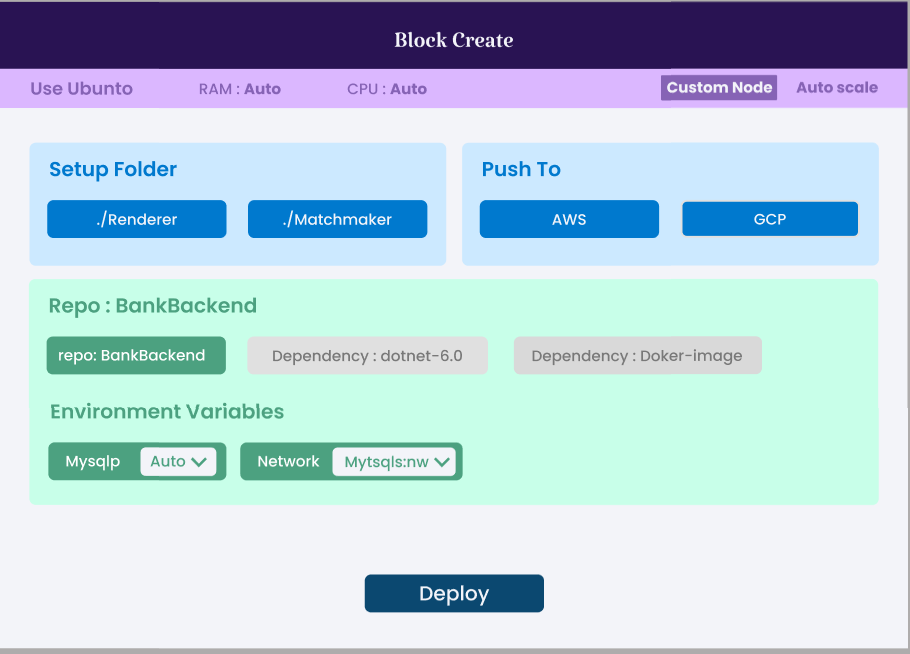Click the Network environment variable label
This screenshot has height=654, width=910.
[x=288, y=461]
